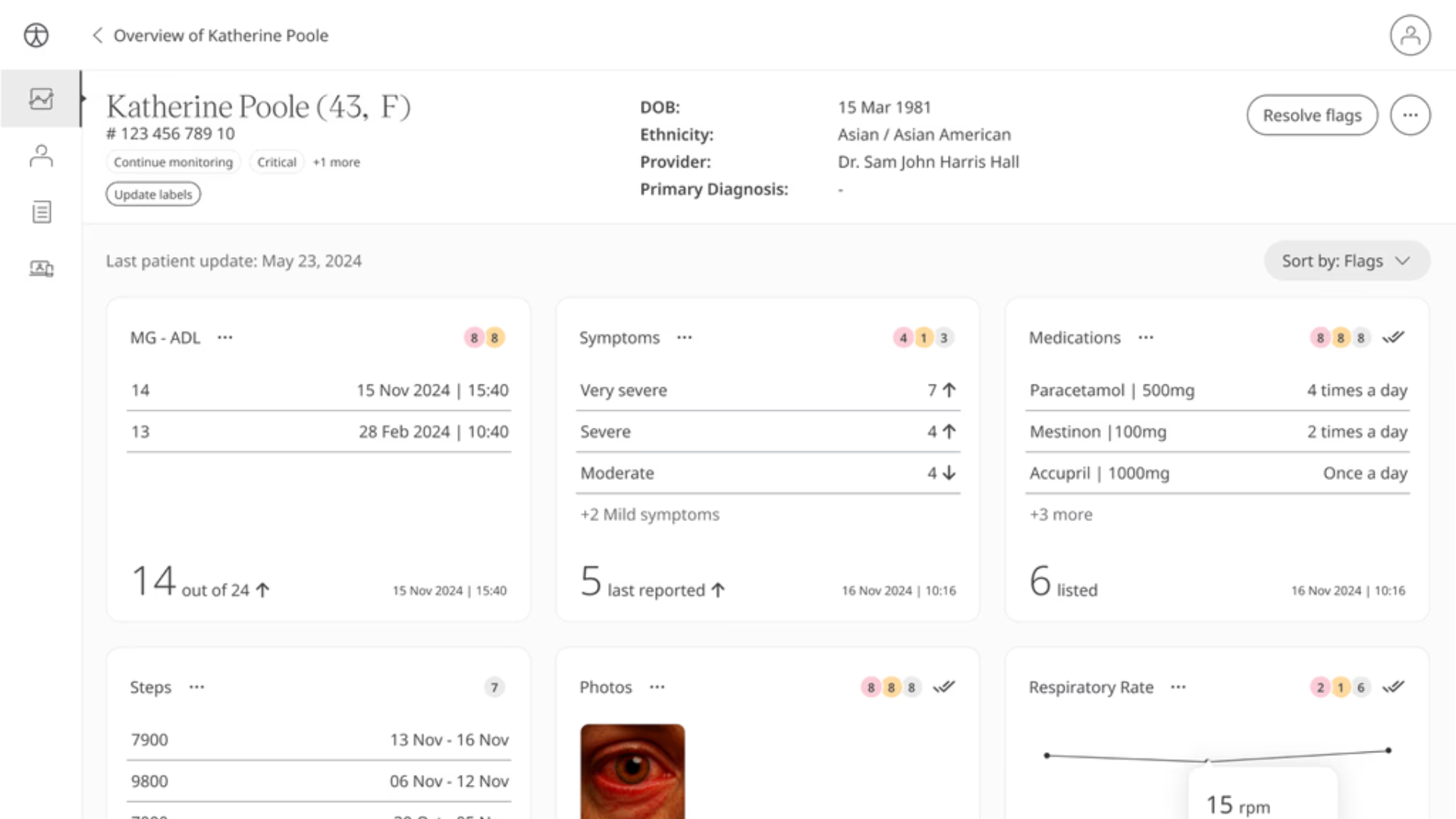This screenshot has width=1456, height=819.
Task: Open the Sort by: Flags dropdown
Action: click(1347, 261)
